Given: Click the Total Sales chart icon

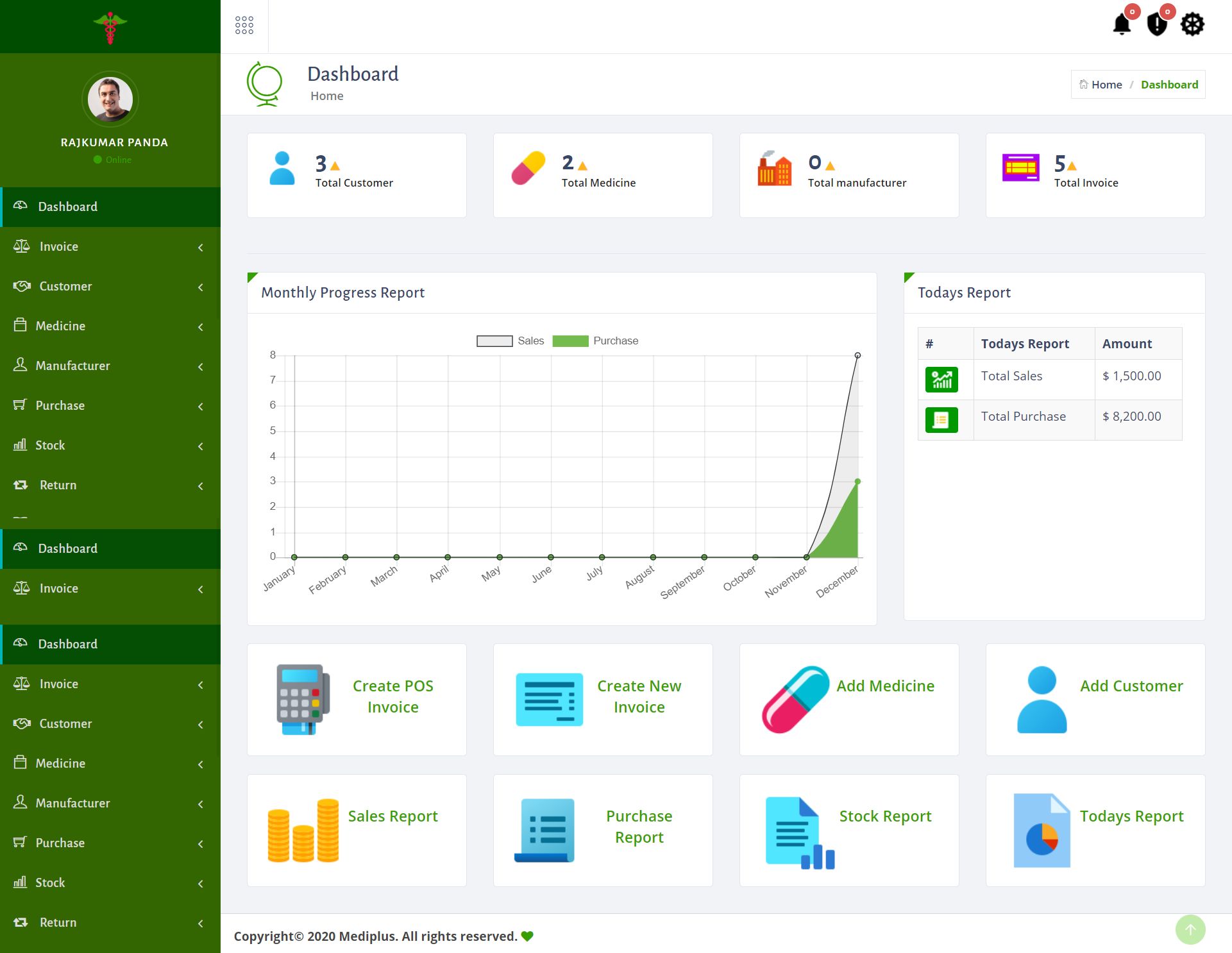Looking at the screenshot, I should pos(941,380).
